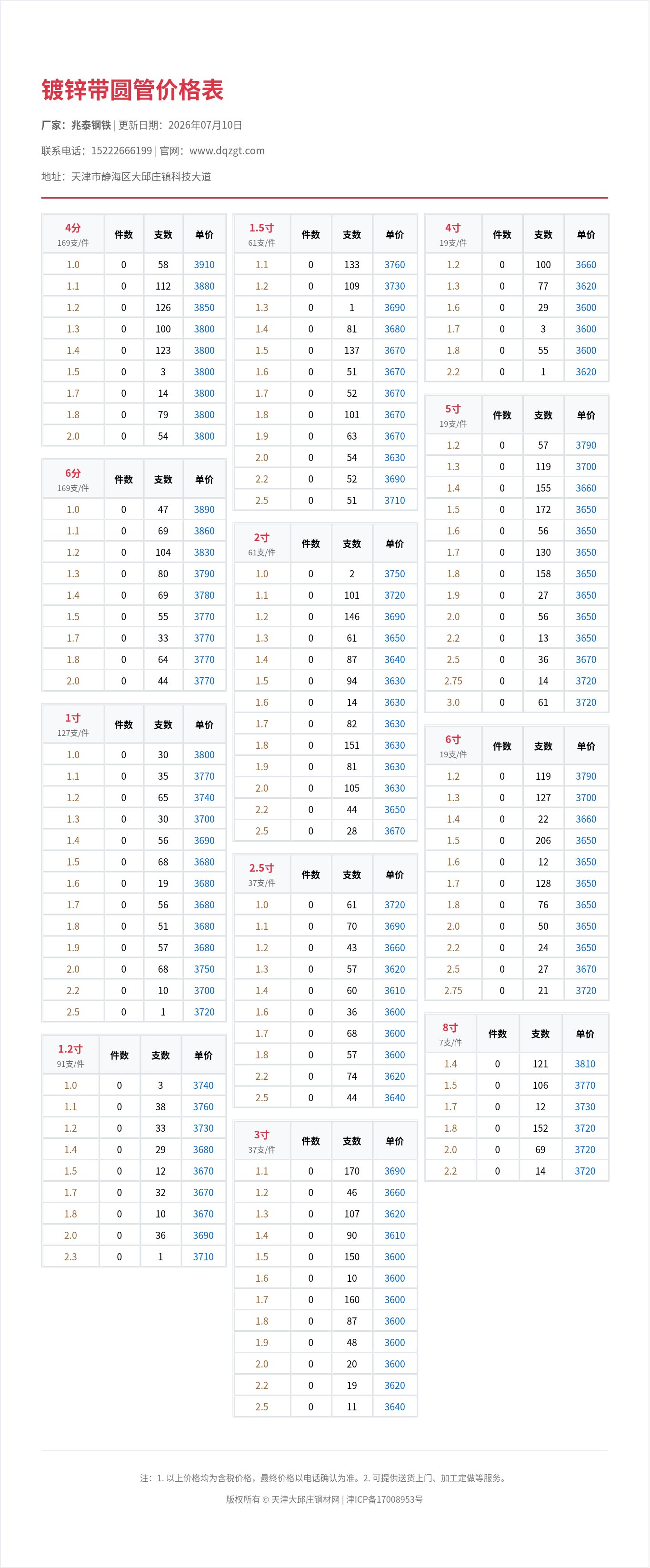Click price 3860 in 6分 table
Viewport: 650px width, 1568px height.
point(204,531)
